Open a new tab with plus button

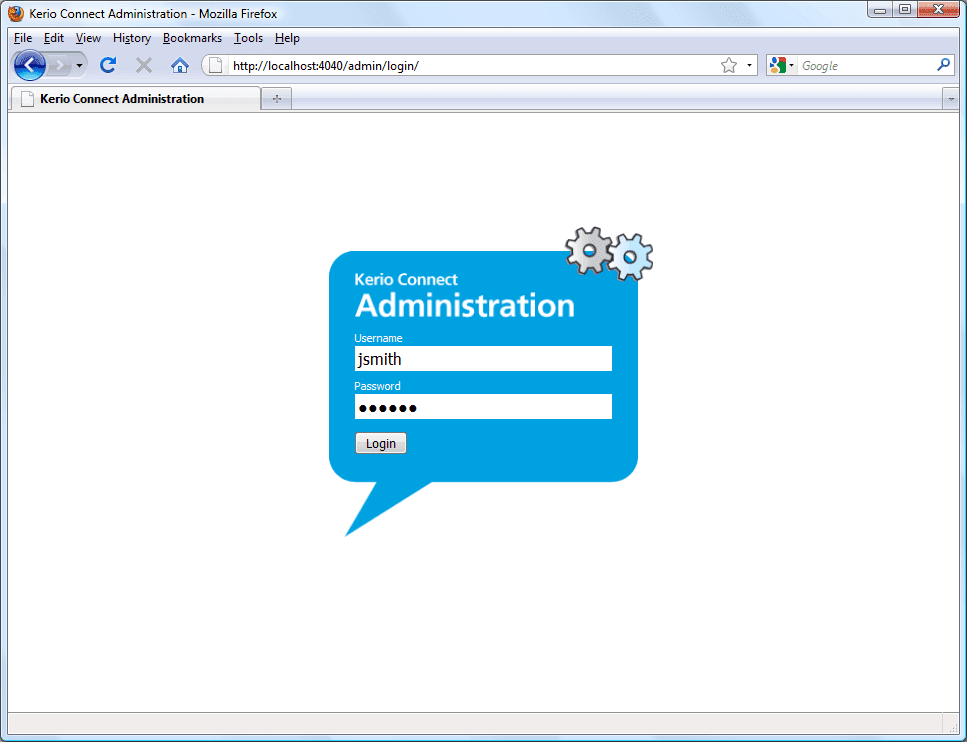point(277,99)
